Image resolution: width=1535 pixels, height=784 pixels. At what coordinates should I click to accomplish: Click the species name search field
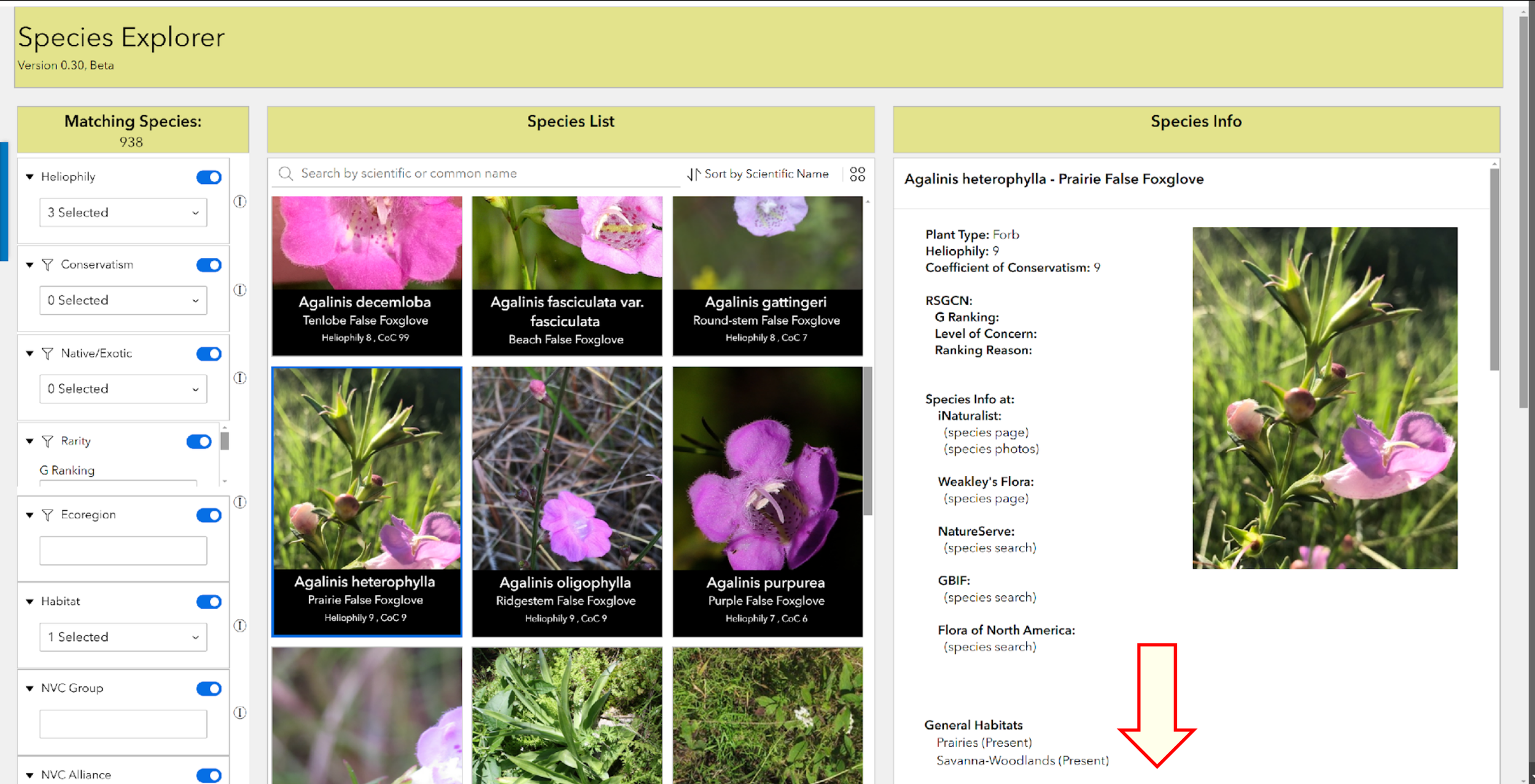(485, 174)
